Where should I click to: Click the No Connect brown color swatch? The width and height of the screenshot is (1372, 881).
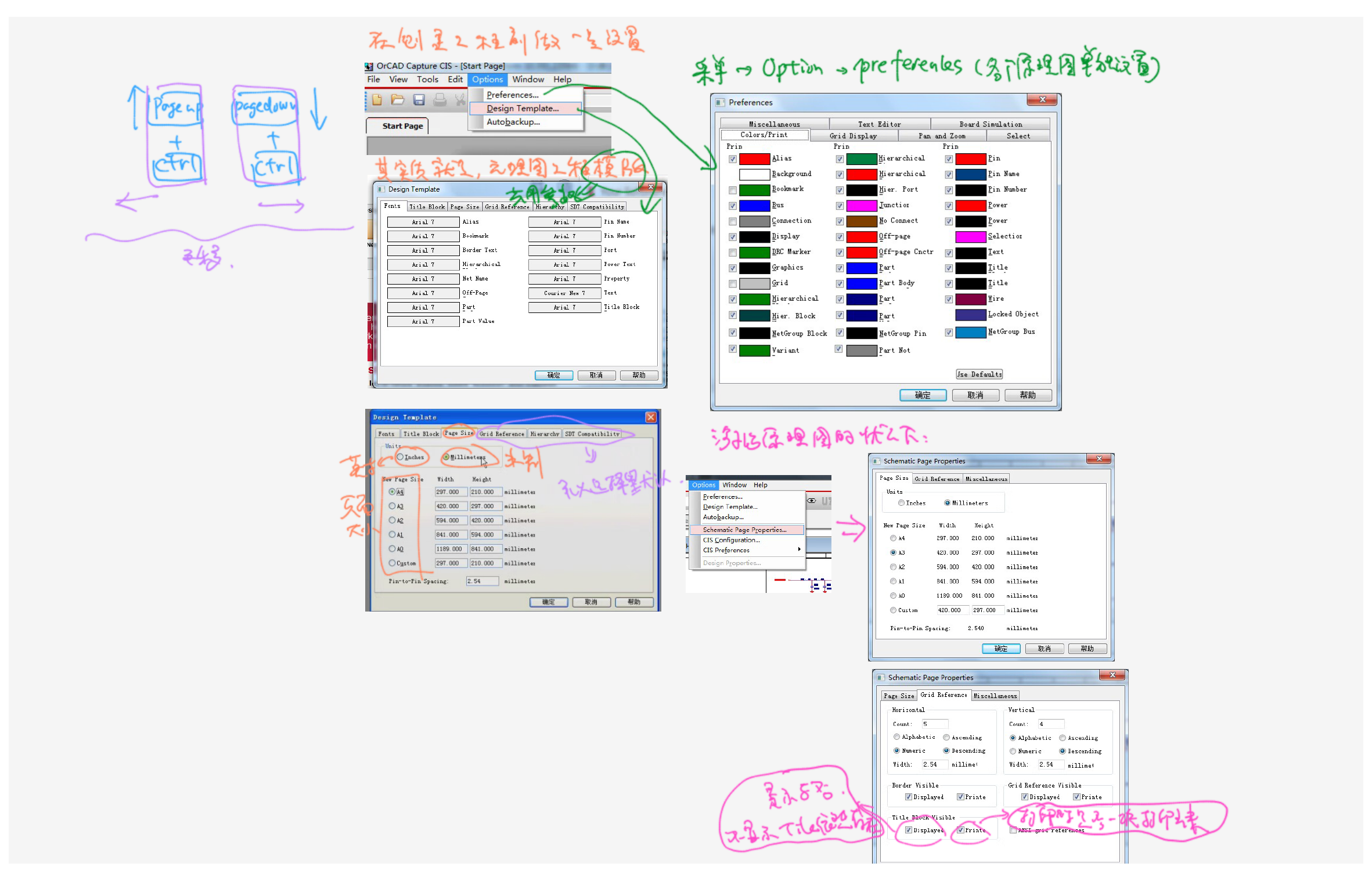862,221
